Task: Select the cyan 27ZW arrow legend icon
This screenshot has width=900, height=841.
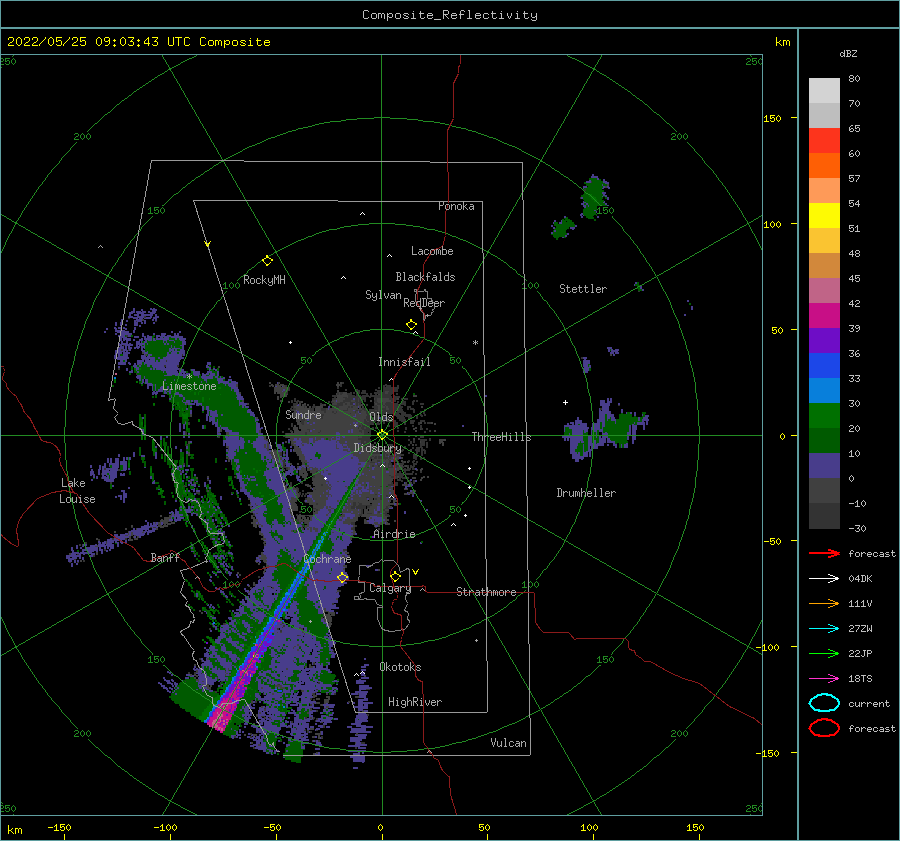Action: [x=824, y=629]
